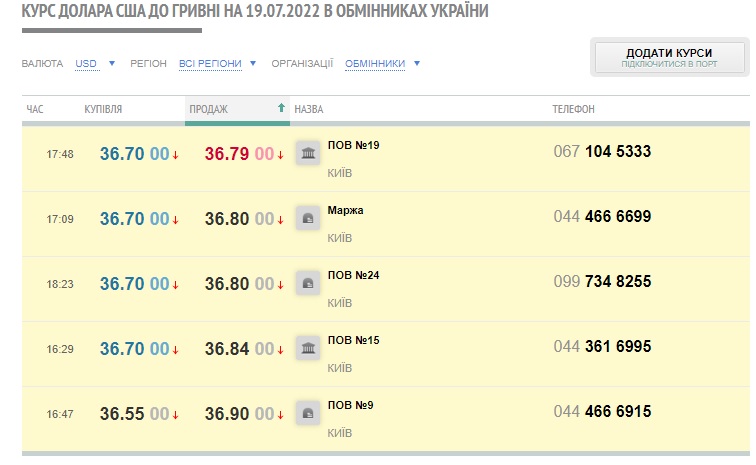Click the exchanger icon beside ПОВ №9
756x465 pixels.
coord(308,412)
